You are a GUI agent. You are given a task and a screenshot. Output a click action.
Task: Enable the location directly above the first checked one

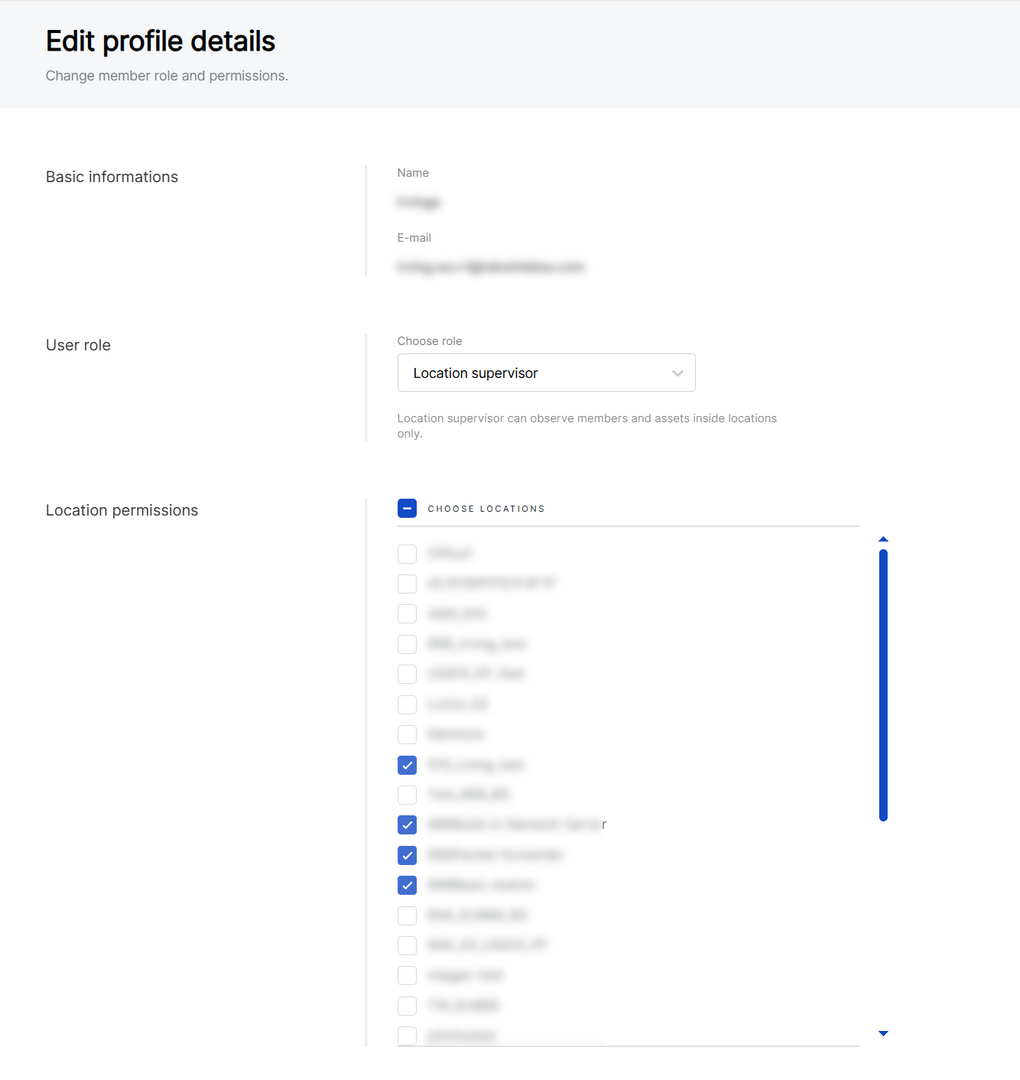pos(407,734)
